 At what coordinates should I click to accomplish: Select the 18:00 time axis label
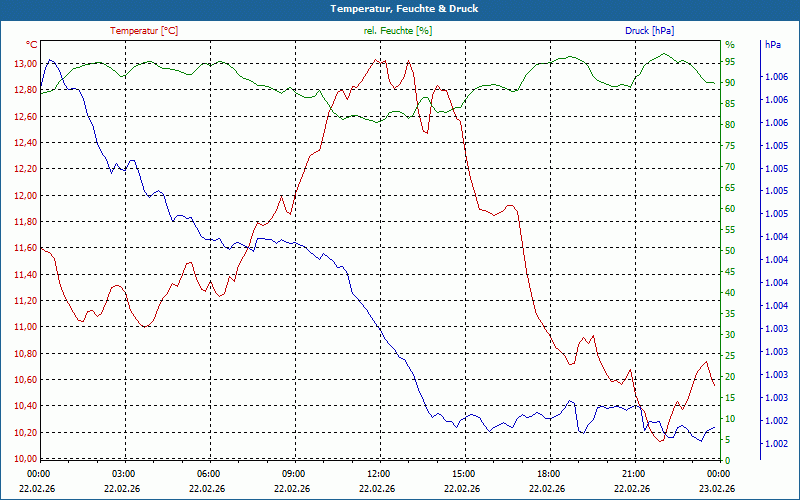pos(549,474)
